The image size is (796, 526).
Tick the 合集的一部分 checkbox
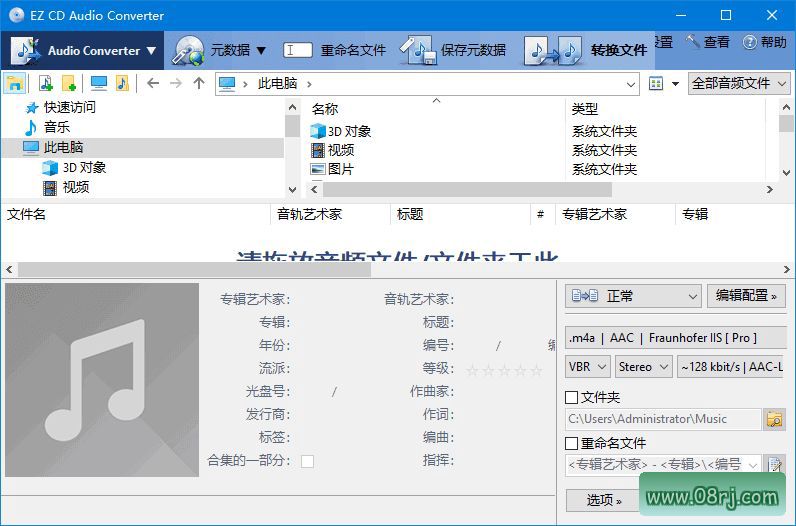307,461
